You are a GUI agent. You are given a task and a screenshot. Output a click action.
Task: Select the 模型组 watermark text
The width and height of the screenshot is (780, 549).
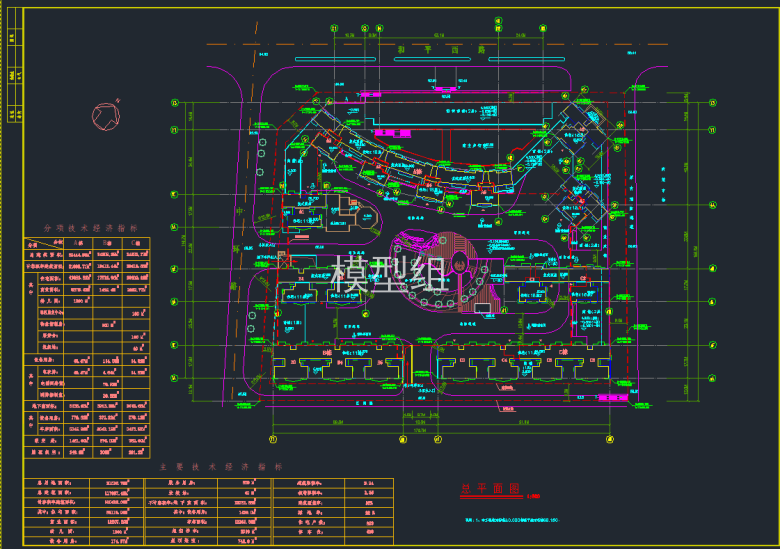[x=389, y=274]
